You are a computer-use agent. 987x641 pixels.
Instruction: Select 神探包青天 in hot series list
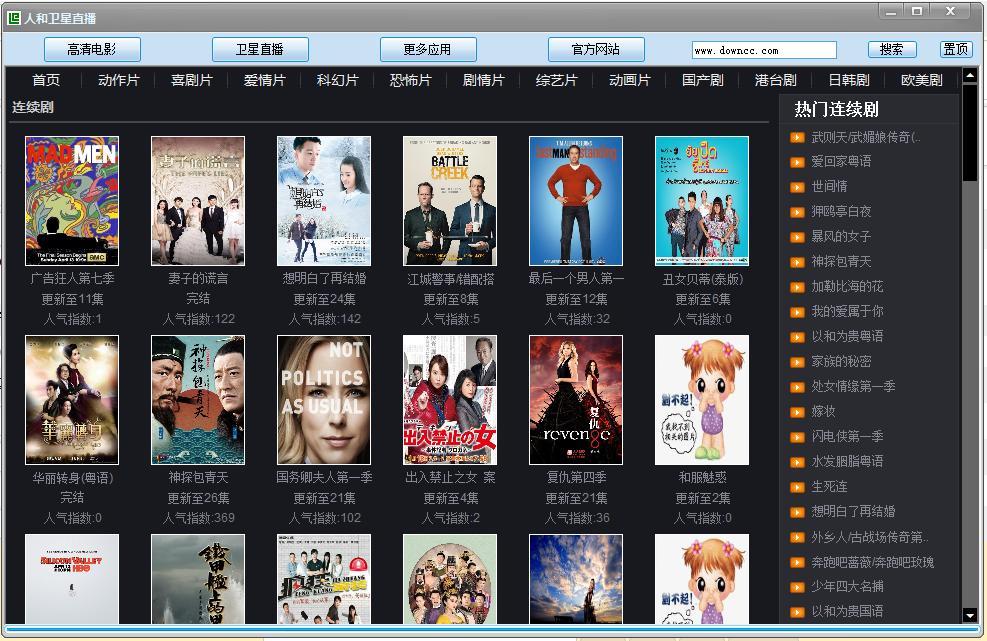[841, 261]
